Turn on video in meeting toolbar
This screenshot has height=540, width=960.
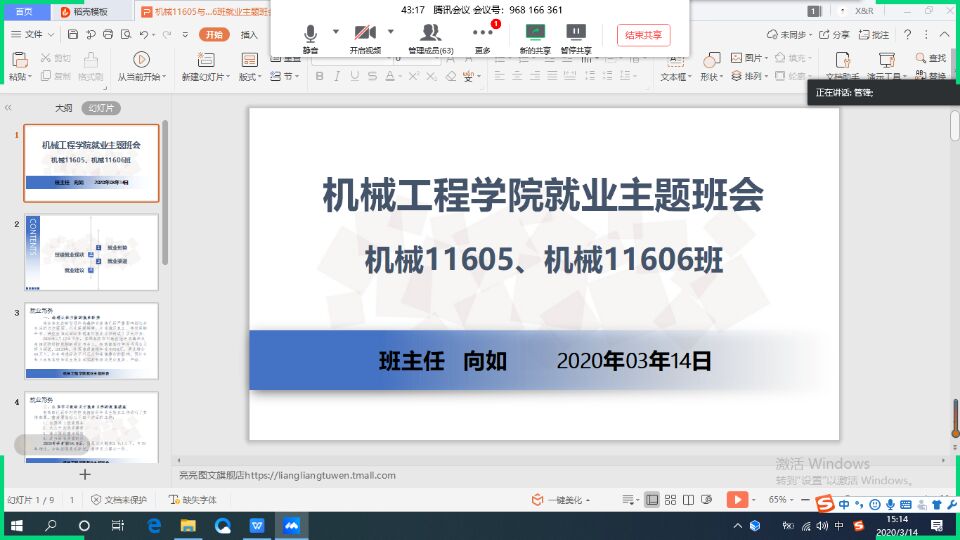tap(365, 36)
